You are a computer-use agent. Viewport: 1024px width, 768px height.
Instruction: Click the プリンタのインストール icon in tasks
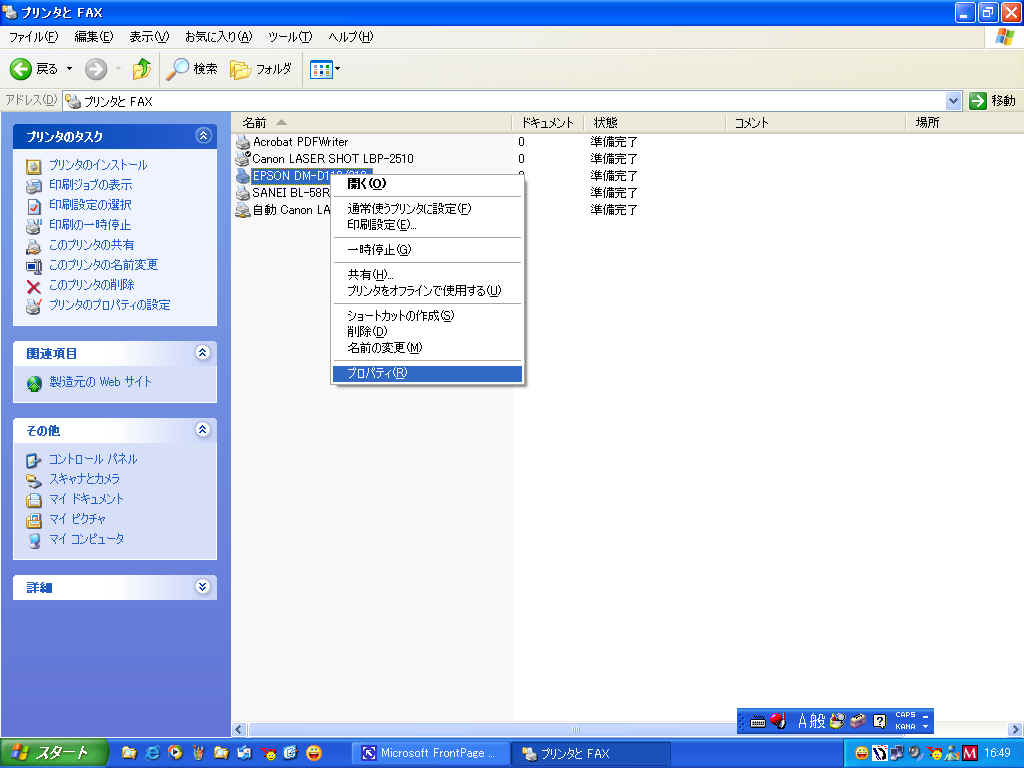[33, 166]
